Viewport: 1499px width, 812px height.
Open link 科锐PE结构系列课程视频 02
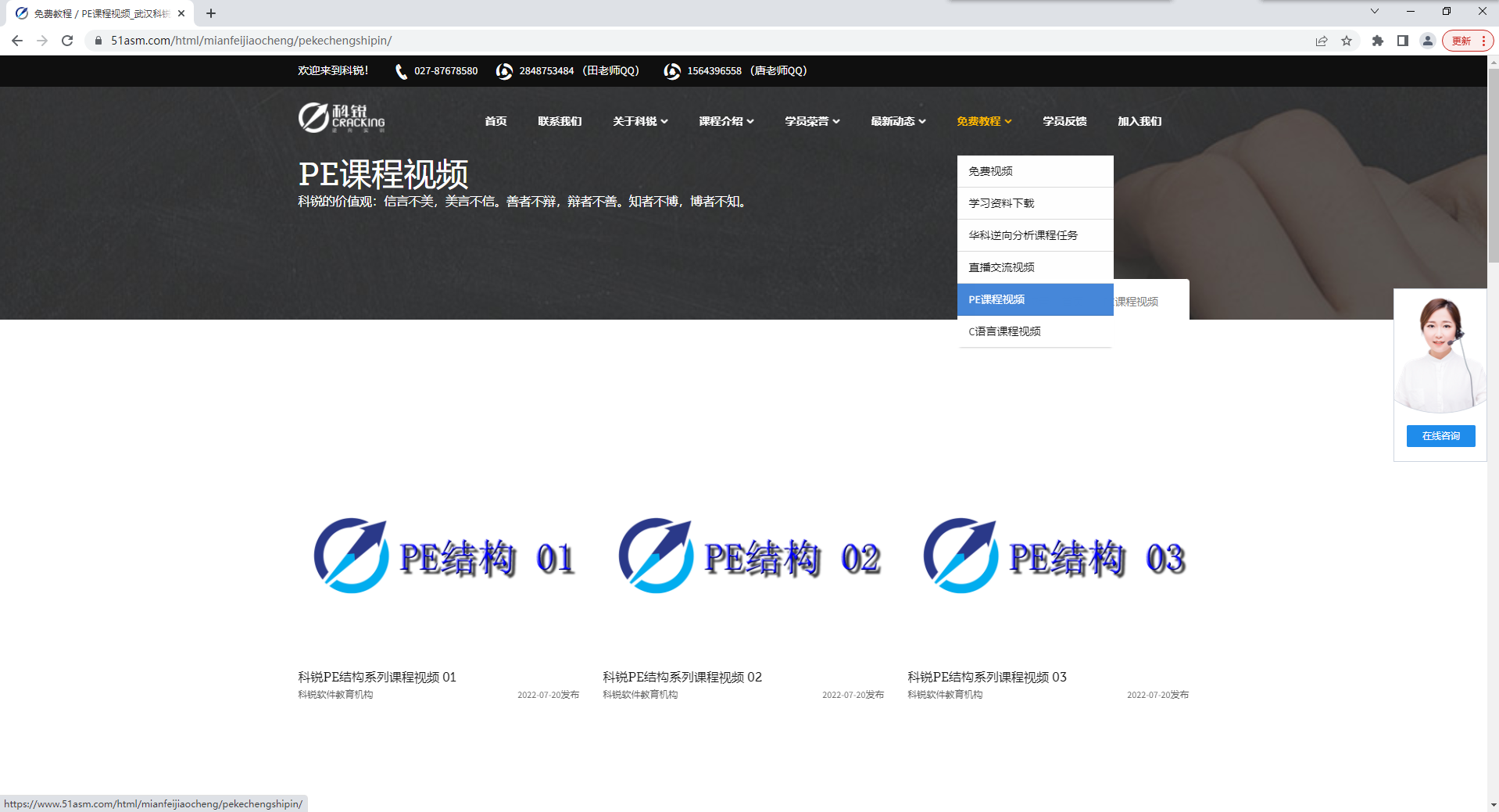click(x=682, y=677)
